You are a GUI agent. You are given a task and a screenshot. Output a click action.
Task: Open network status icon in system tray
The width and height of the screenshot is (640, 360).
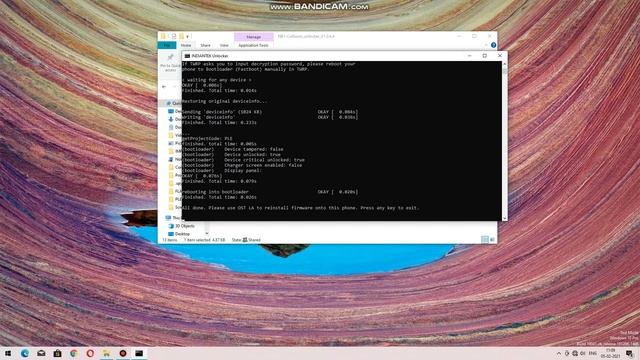[x=575, y=353]
